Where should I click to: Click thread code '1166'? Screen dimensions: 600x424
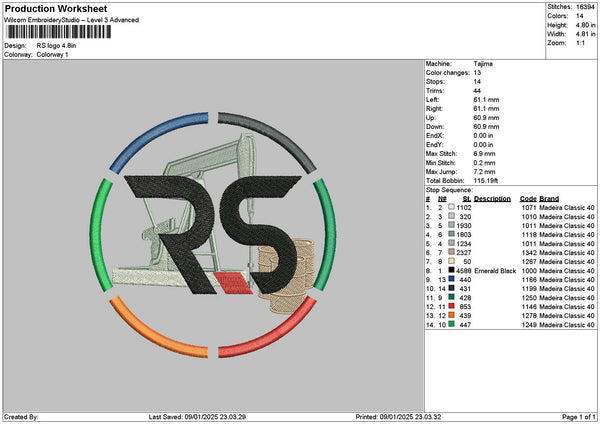[x=529, y=279]
